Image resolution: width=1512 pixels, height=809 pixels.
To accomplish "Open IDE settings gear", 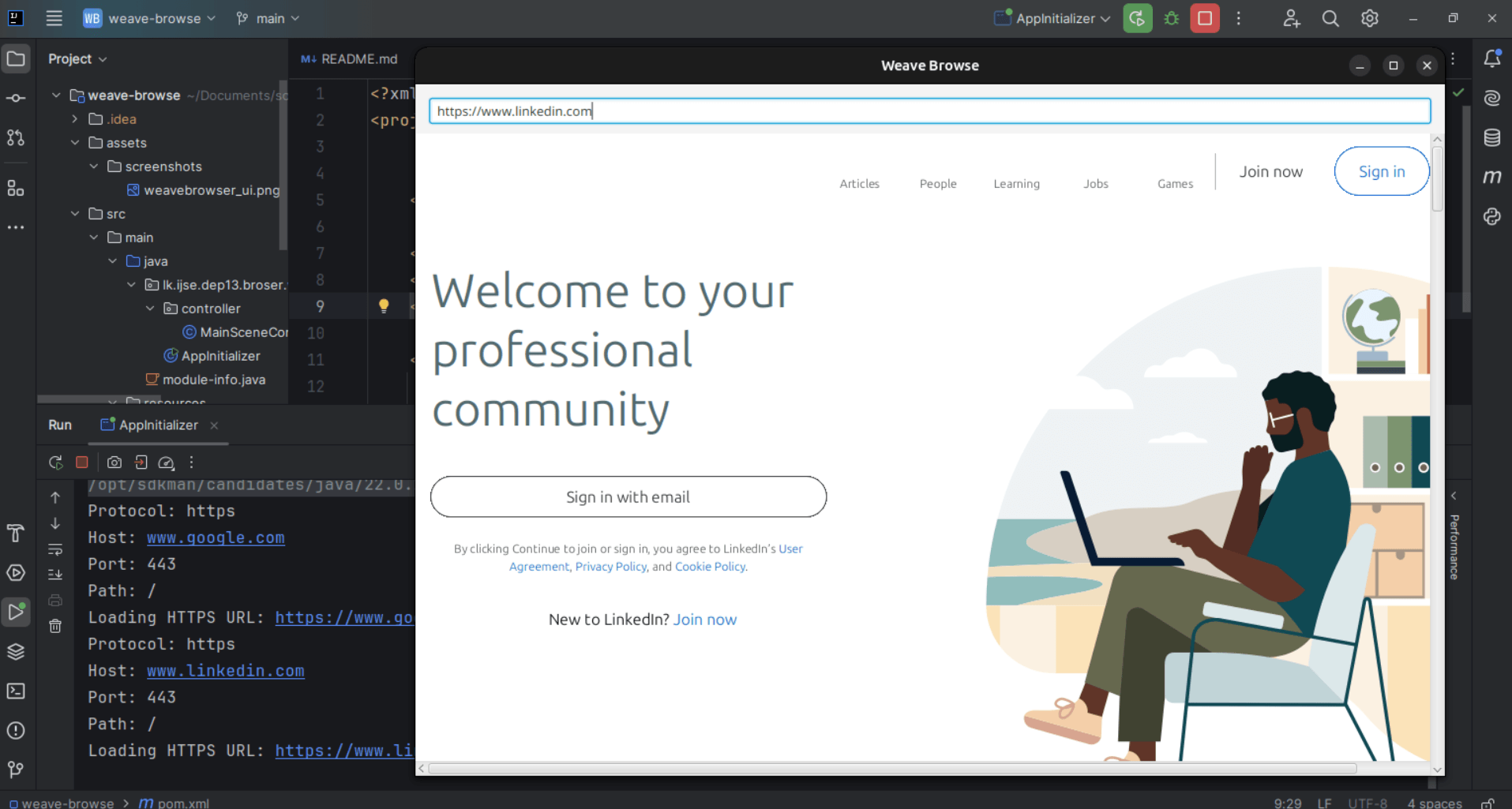I will [x=1370, y=18].
